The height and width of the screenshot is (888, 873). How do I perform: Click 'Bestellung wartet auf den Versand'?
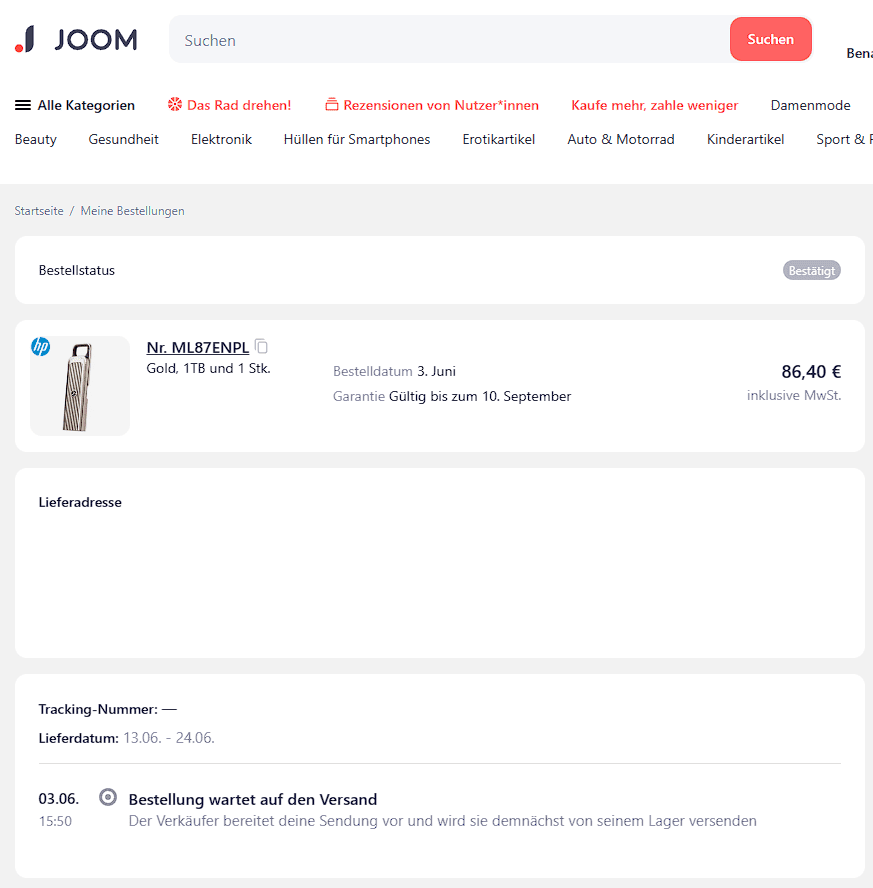(253, 800)
